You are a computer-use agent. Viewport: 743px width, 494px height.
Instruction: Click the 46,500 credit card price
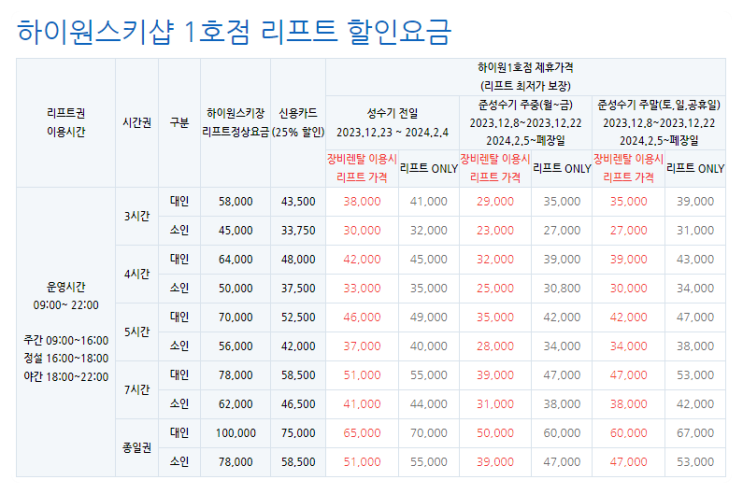click(298, 404)
